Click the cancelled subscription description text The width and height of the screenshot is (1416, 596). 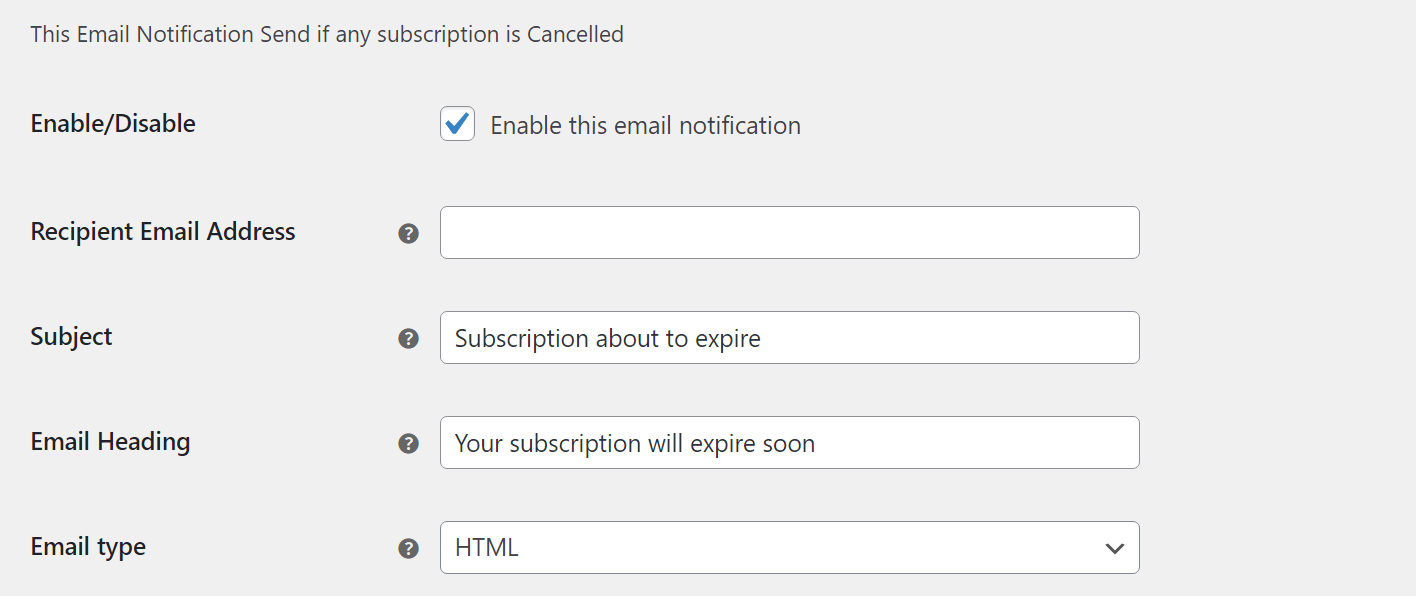tap(327, 33)
